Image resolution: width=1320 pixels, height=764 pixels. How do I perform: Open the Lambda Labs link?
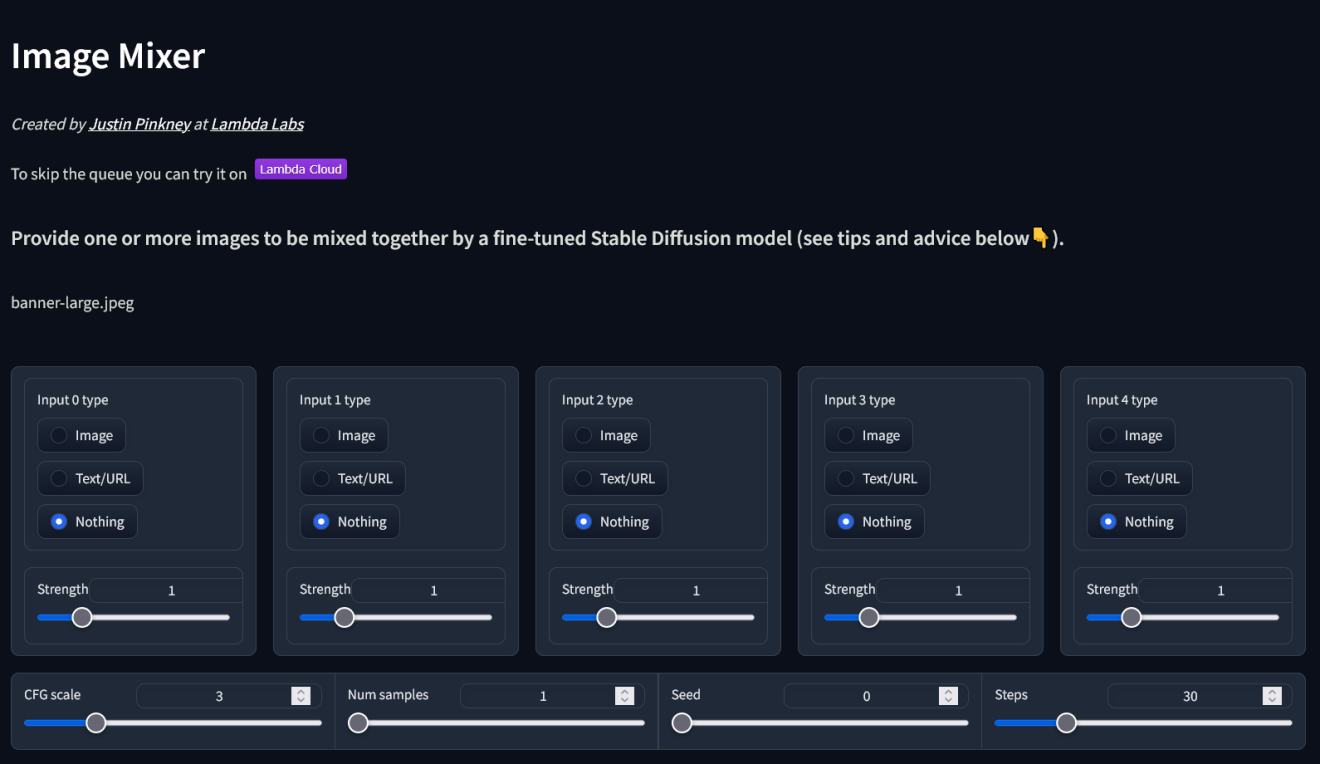click(x=256, y=124)
